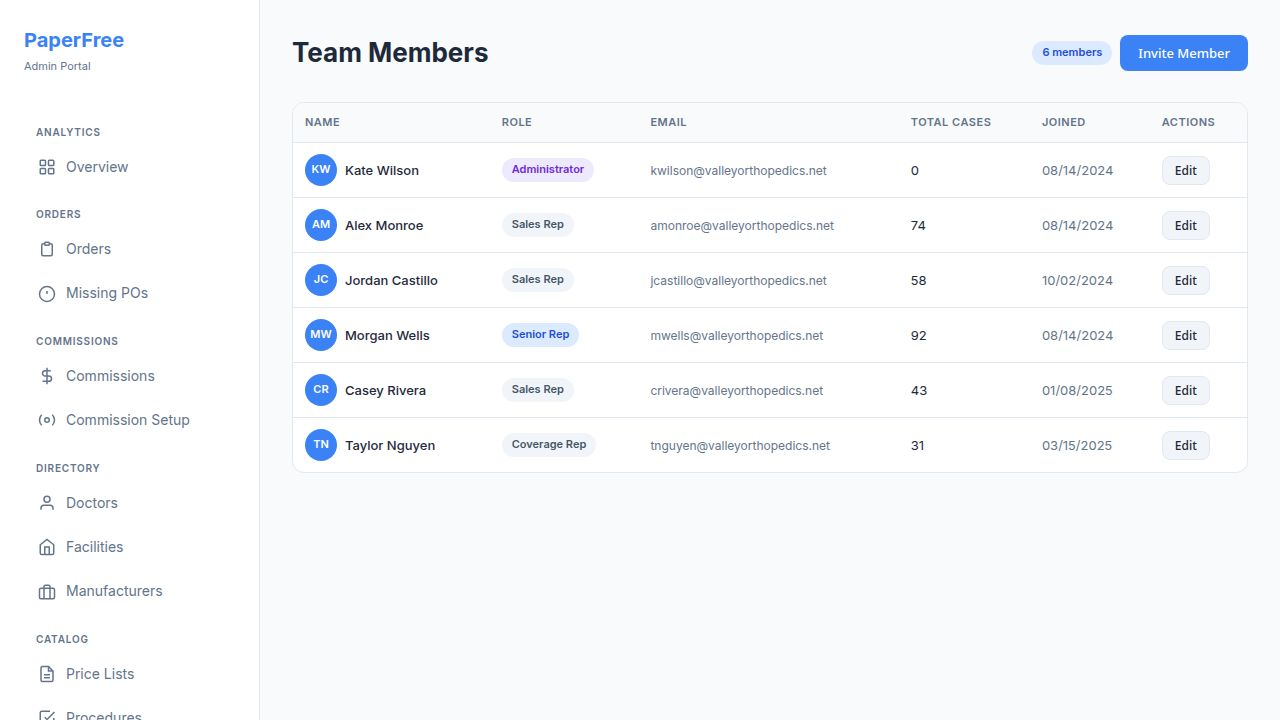Viewport: 1280px width, 720px height.
Task: Click the Missing POs clock icon
Action: [46, 292]
